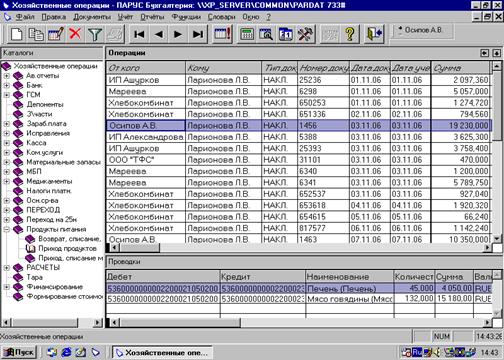Collapse the Продукты питания catalog node
Image resolution: width=504 pixels, height=360 pixels.
(6, 230)
